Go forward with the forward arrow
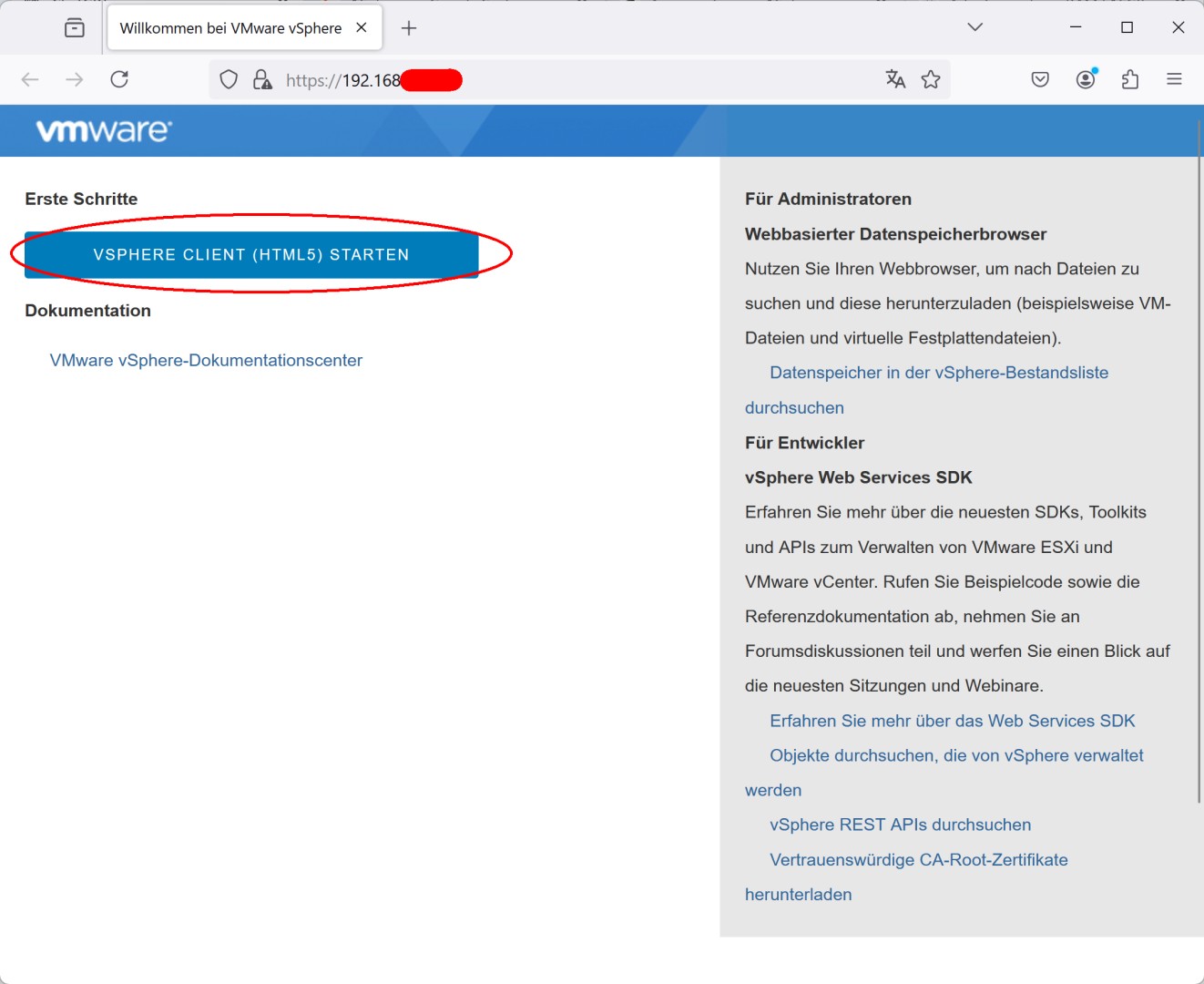The width and height of the screenshot is (1204, 984). [75, 79]
